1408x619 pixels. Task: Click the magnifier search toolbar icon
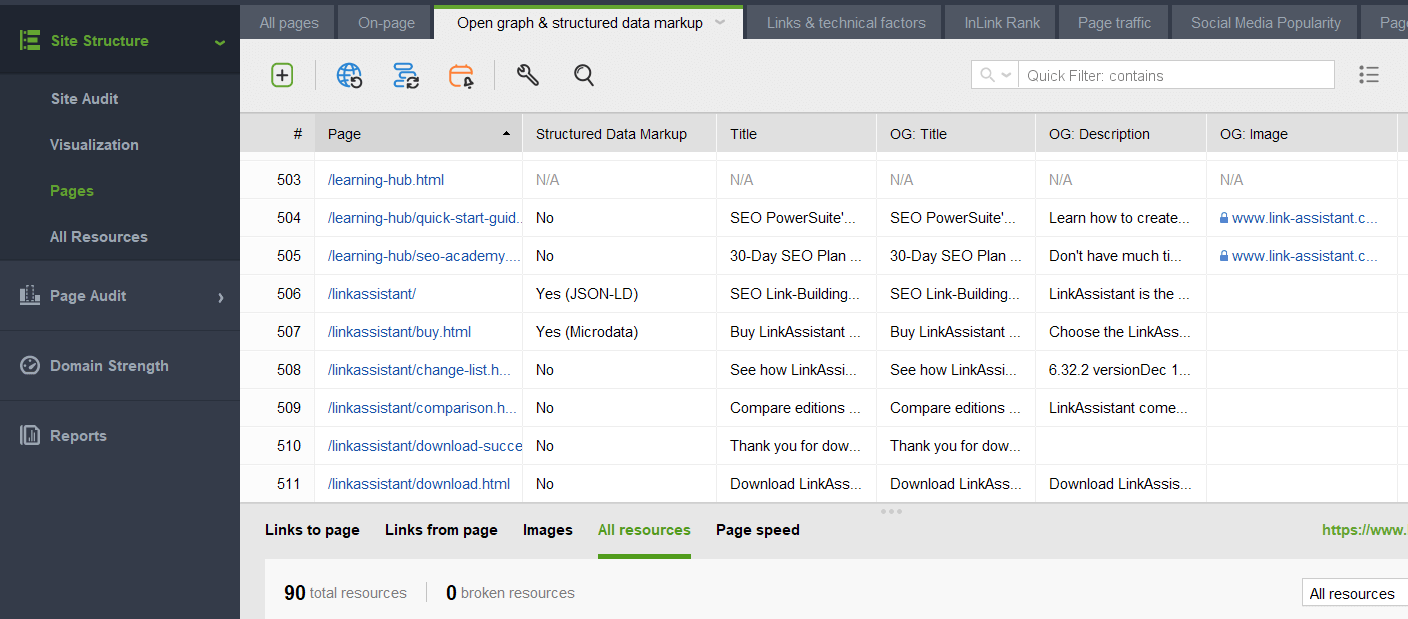click(x=584, y=75)
